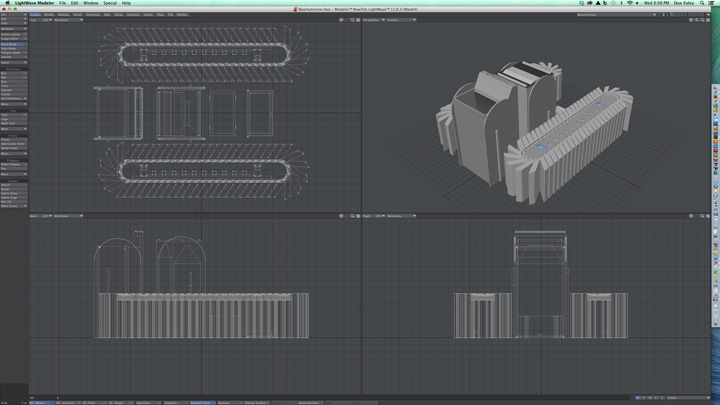Click the zoom icon in Perspective viewport
Screen dimensions: 720x405
tap(702, 20)
